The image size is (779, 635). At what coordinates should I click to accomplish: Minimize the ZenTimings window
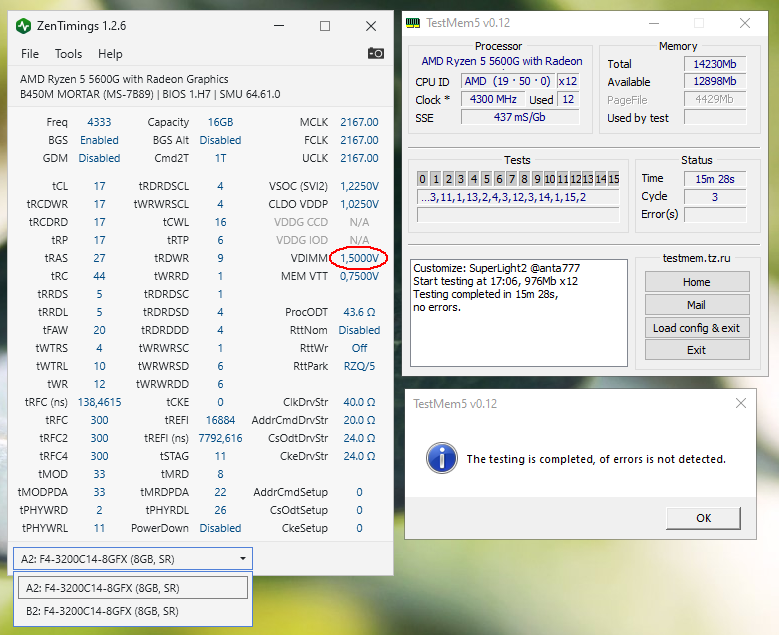tap(279, 26)
